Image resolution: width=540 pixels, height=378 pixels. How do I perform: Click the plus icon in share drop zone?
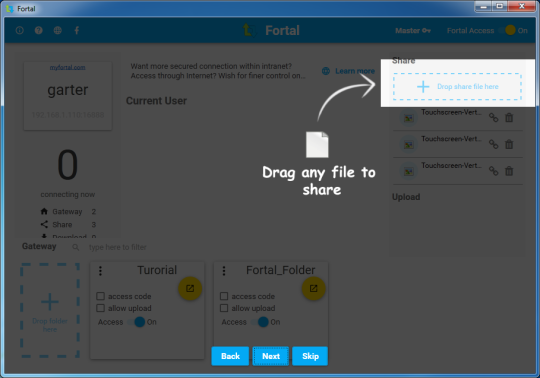pos(423,86)
